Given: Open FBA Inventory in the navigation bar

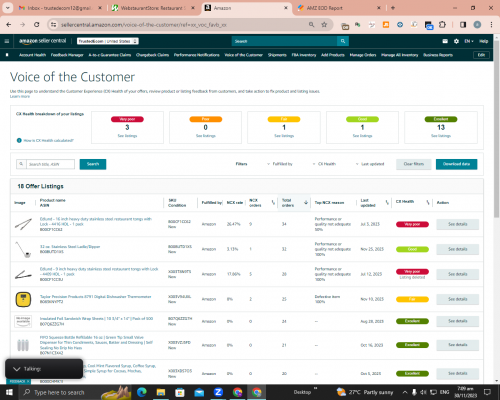Looking at the screenshot, I should click(304, 55).
